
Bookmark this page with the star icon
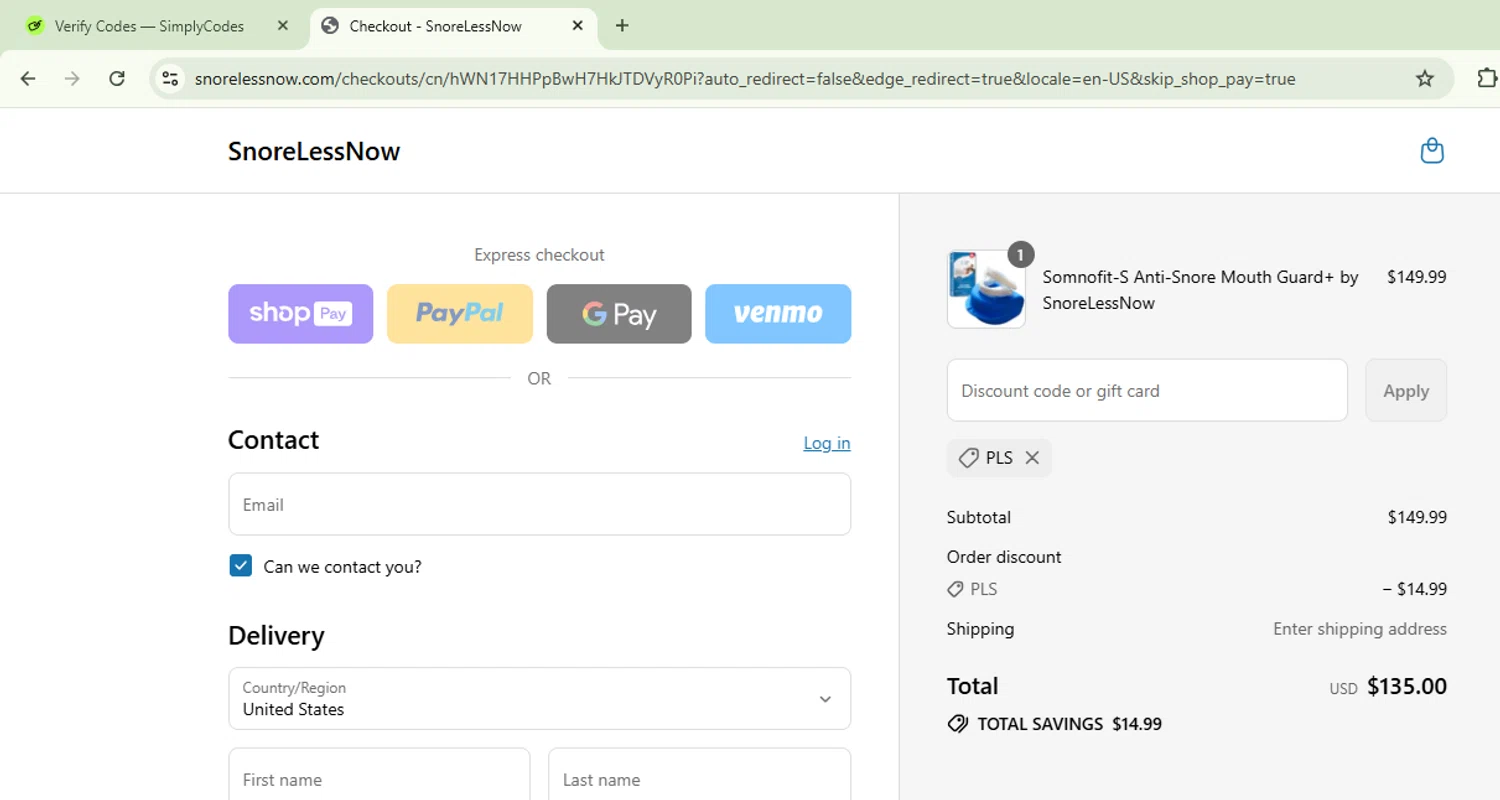[1425, 78]
